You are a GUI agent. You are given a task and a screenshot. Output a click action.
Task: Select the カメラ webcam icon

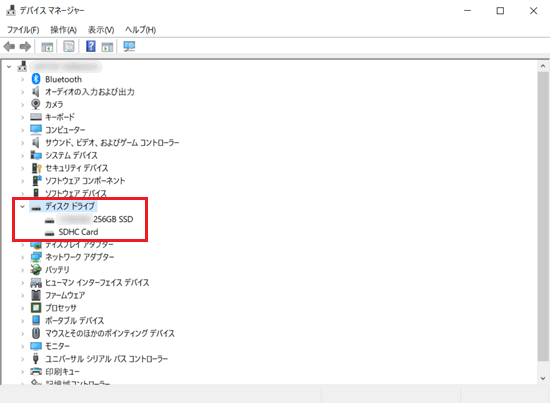click(35, 104)
